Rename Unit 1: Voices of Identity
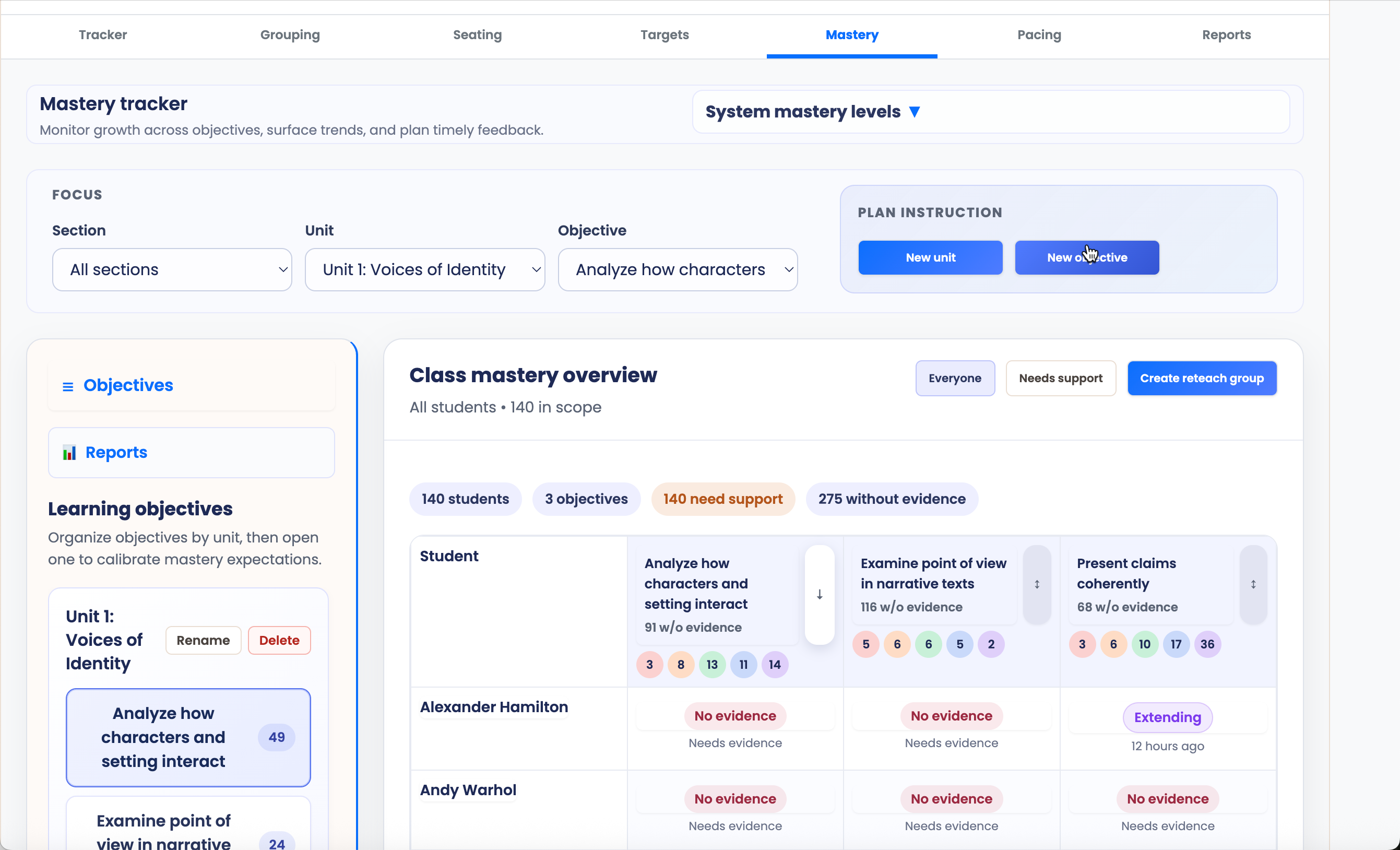 (203, 640)
